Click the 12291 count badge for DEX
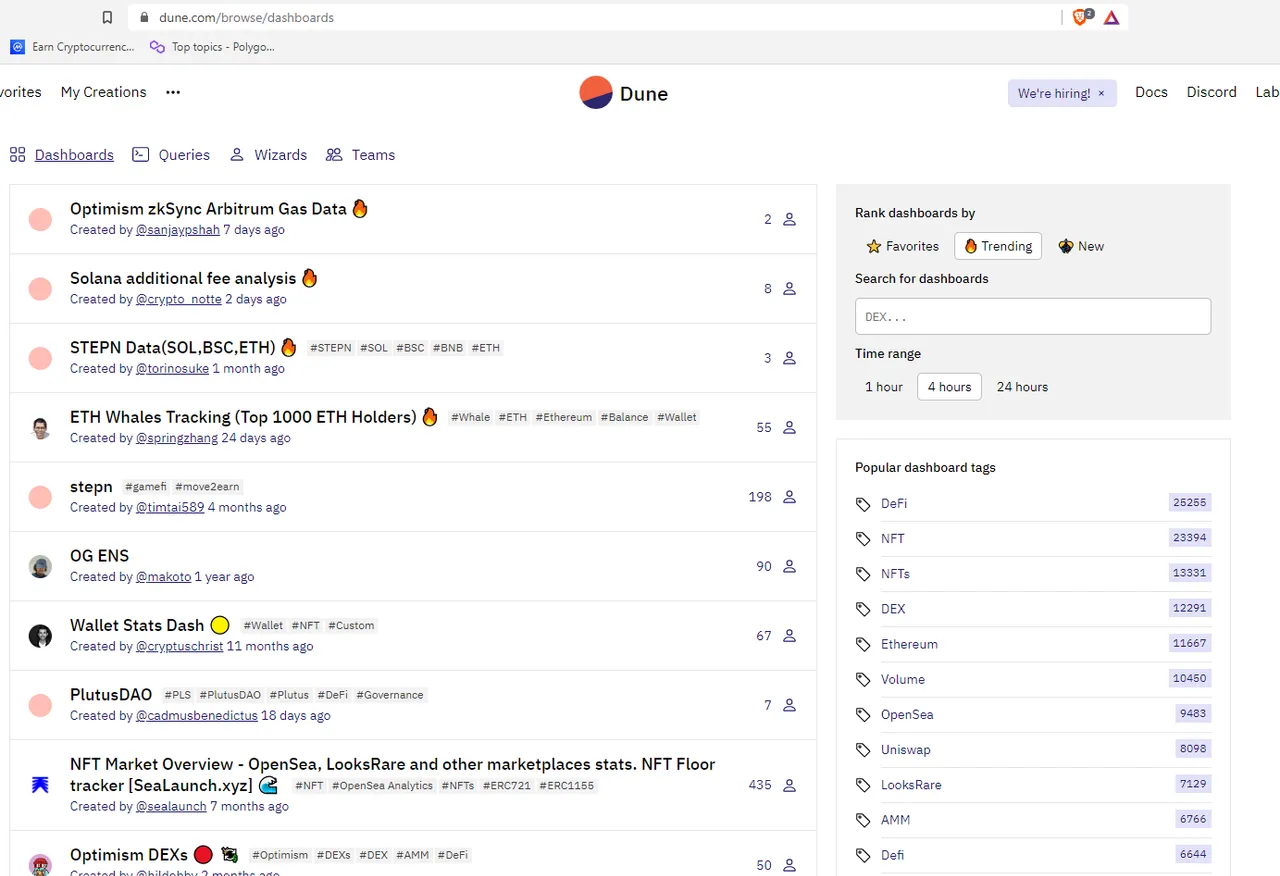Screen dimensions: 1280x876 click(x=1189, y=608)
